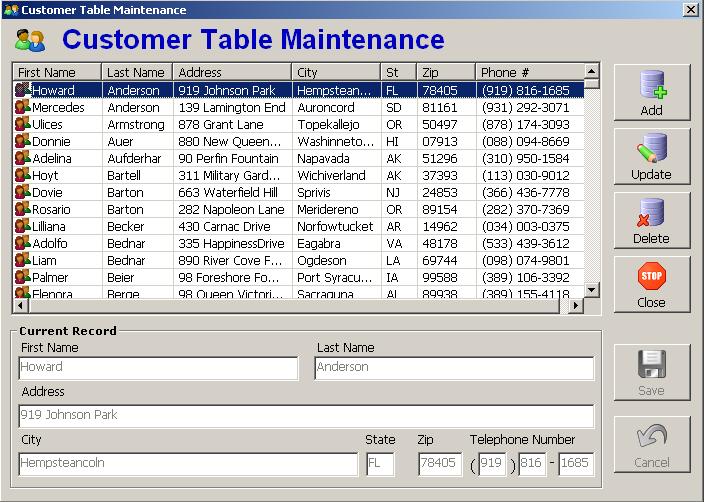This screenshot has height=502, width=705.
Task: Click the City field showing Hempsteancoln
Action: coord(188,464)
